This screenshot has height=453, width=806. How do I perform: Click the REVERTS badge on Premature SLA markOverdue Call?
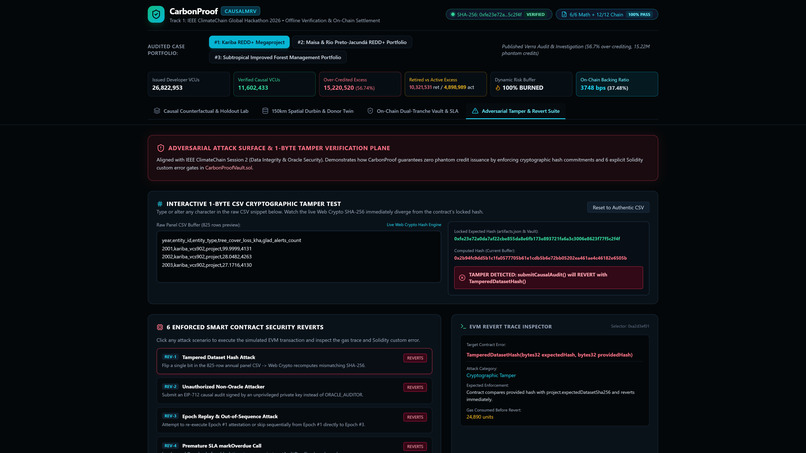415,446
